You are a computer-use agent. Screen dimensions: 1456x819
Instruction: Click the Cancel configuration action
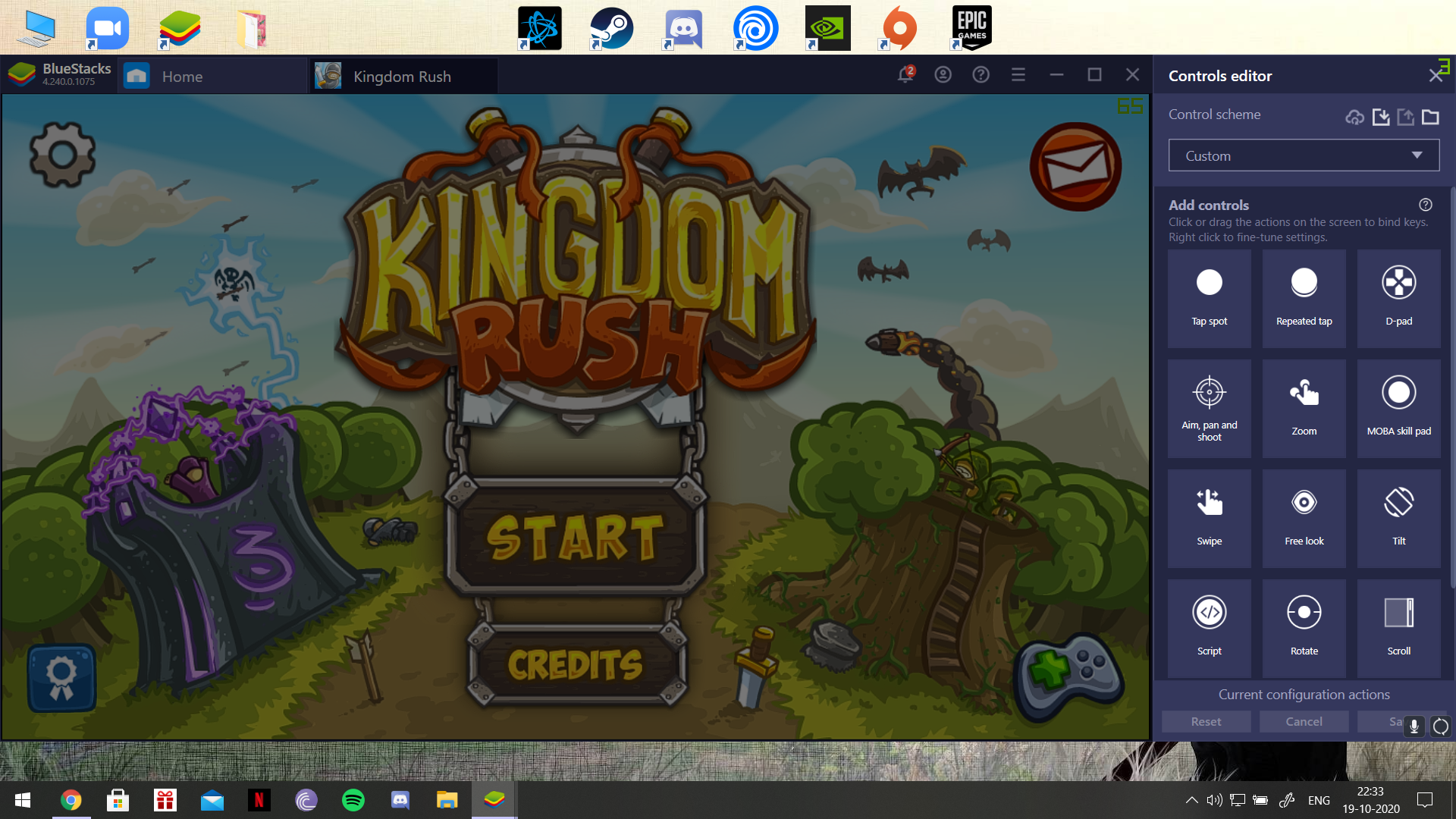1303,721
